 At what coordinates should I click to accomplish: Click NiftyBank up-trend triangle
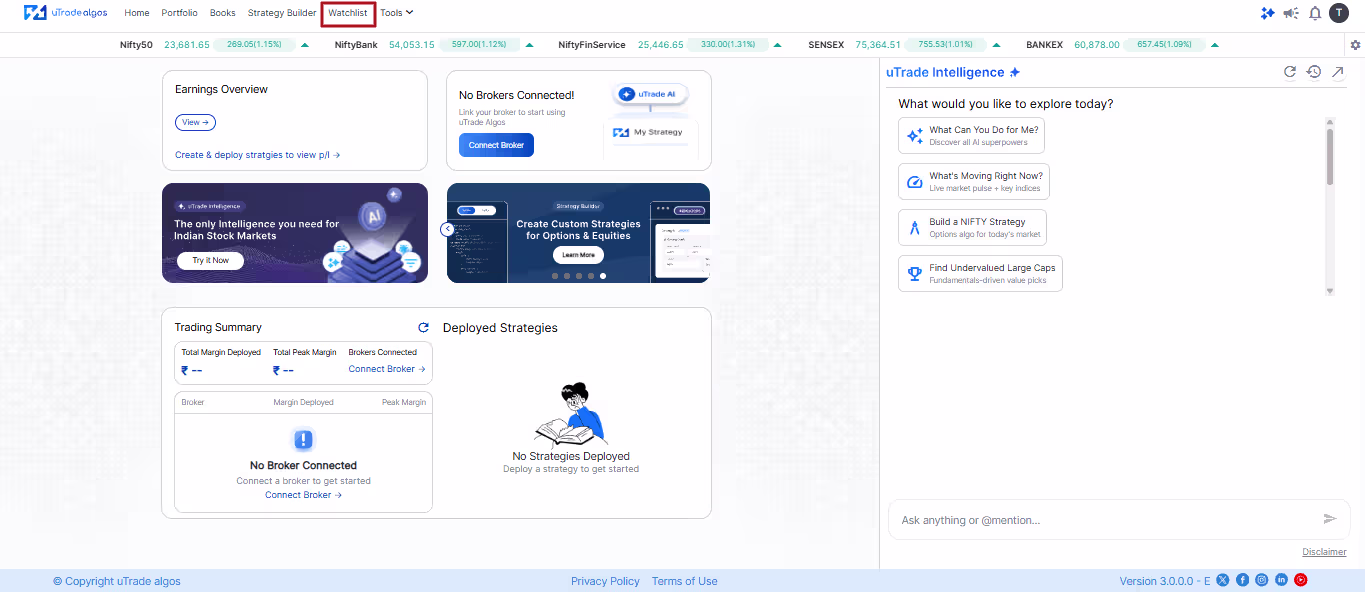(529, 45)
